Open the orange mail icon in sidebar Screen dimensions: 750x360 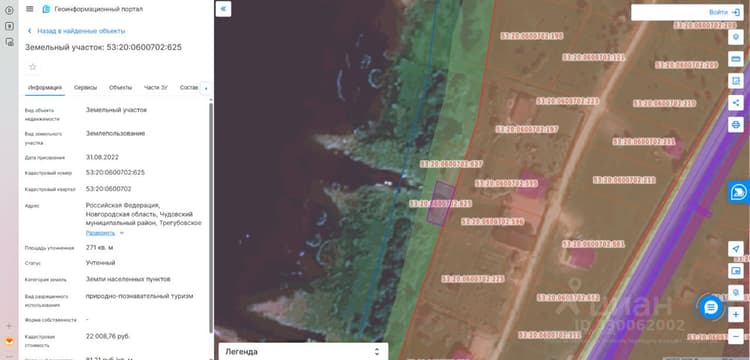click(x=9, y=341)
